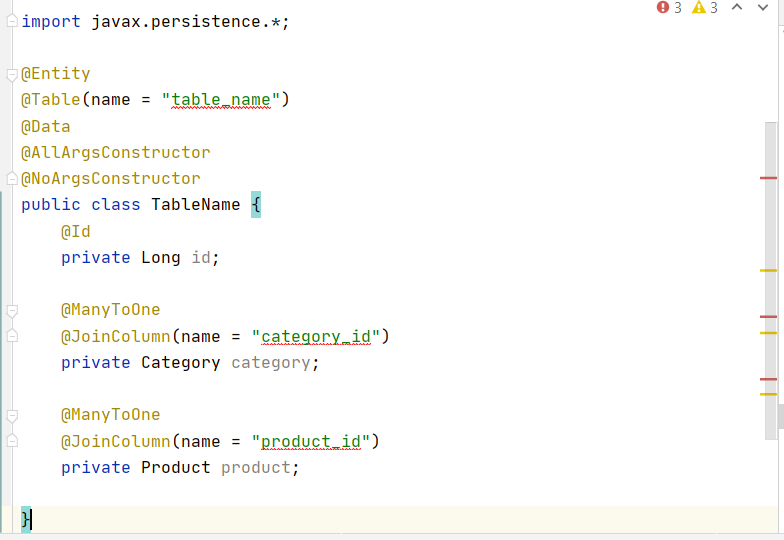
Task: Click the highlighted opening brace after TableName
Action: pos(256,204)
